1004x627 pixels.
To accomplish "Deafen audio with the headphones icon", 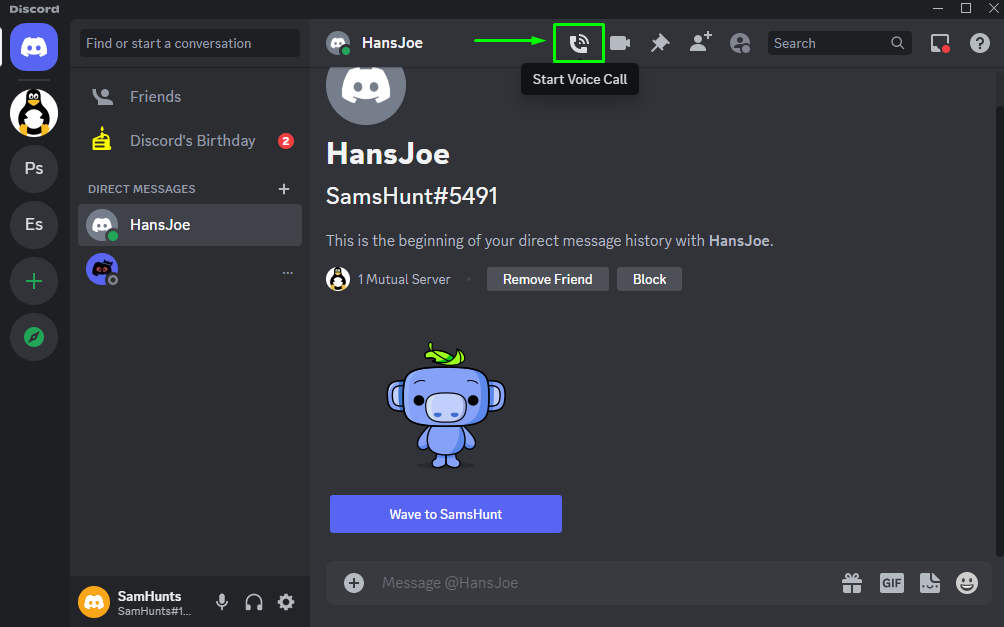I will [x=254, y=602].
